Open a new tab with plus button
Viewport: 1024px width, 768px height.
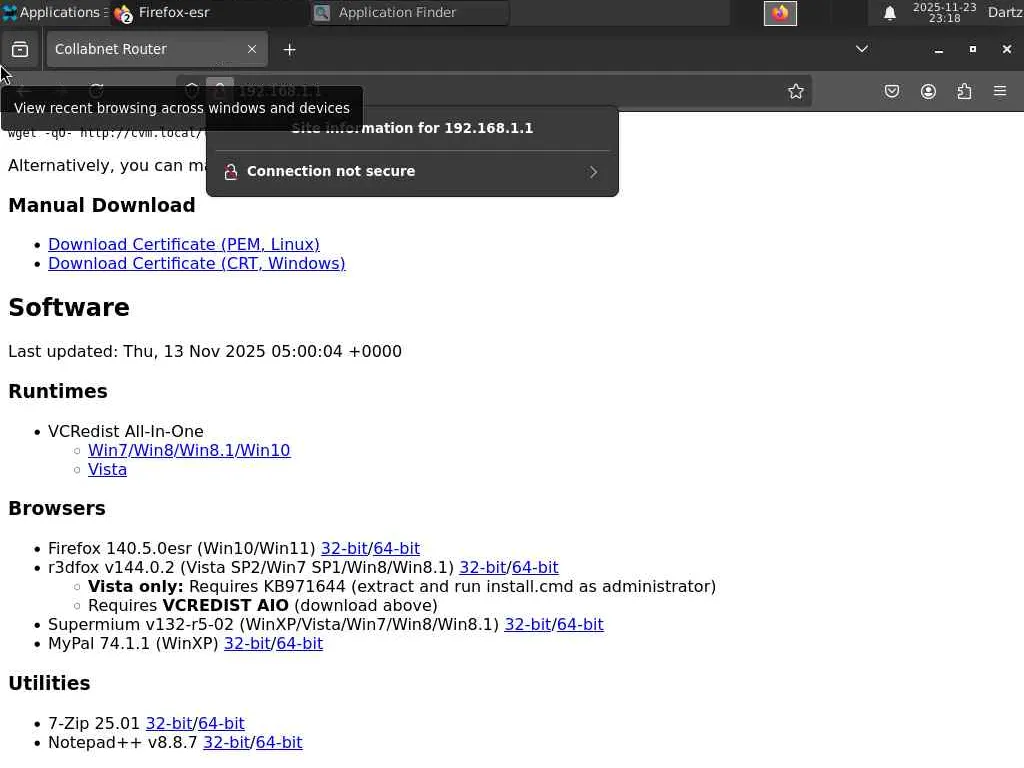pos(289,50)
